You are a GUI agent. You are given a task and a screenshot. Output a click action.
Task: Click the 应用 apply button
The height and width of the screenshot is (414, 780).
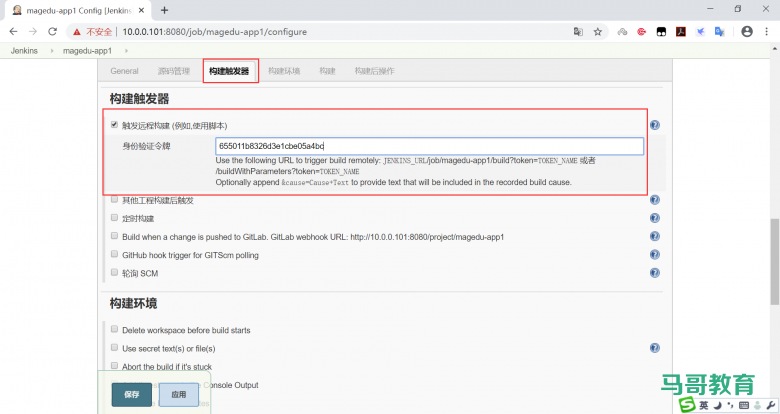pyautogui.click(x=179, y=395)
